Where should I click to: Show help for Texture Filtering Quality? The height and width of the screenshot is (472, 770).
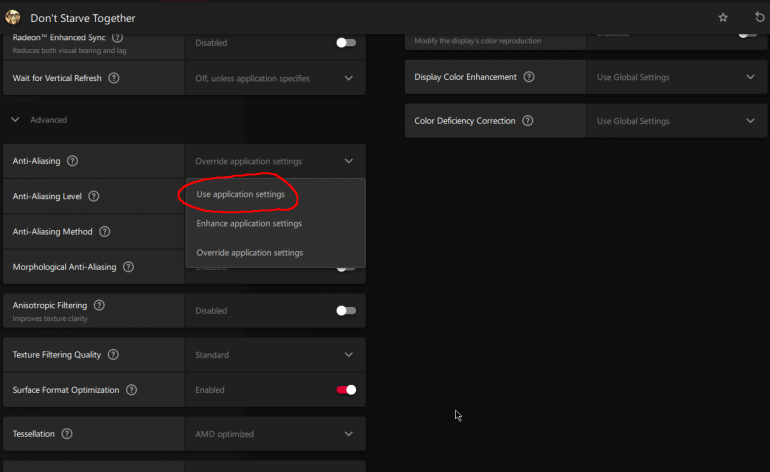click(x=113, y=355)
